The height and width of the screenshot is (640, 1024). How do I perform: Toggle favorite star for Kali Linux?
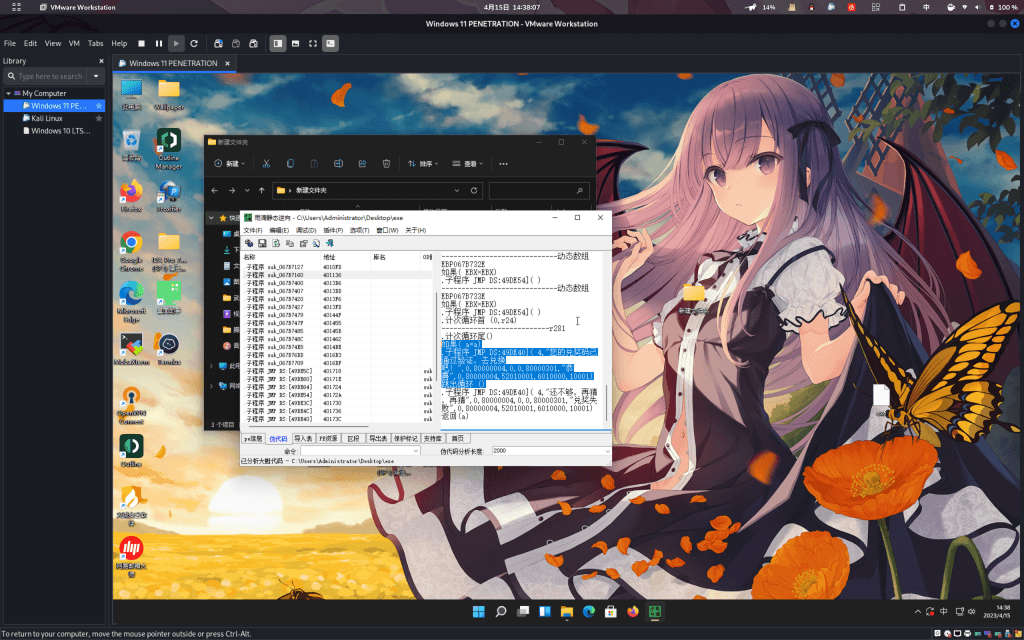point(99,118)
